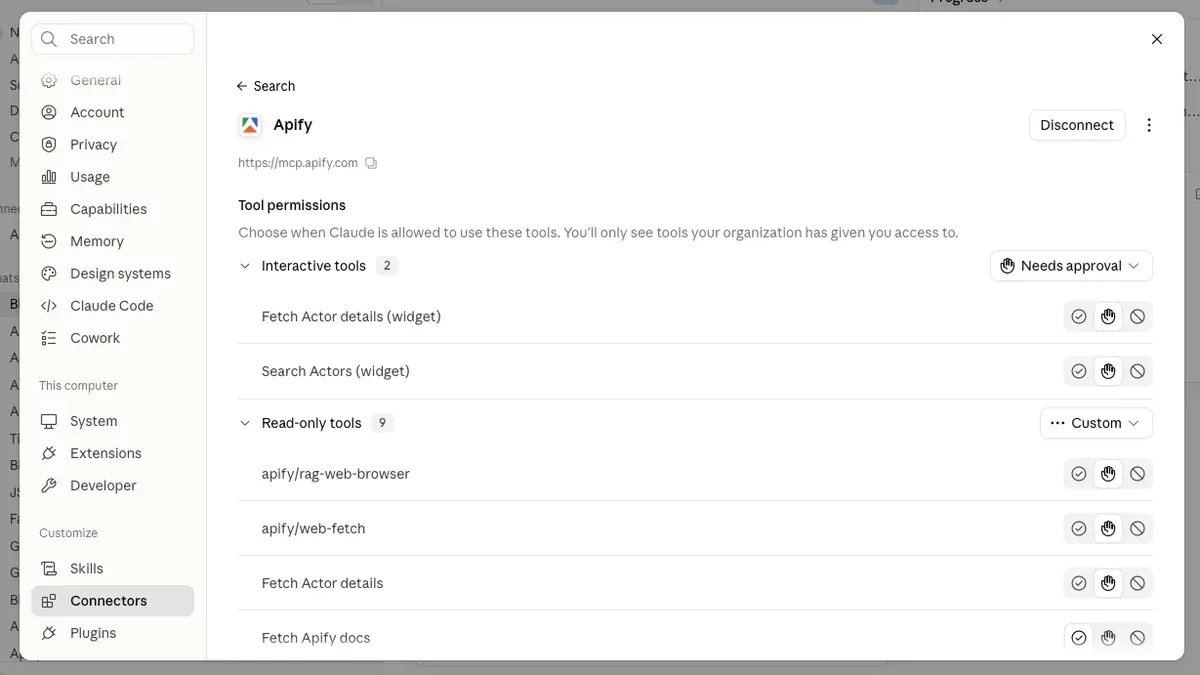Click the Extensions plug icon

click(49, 453)
